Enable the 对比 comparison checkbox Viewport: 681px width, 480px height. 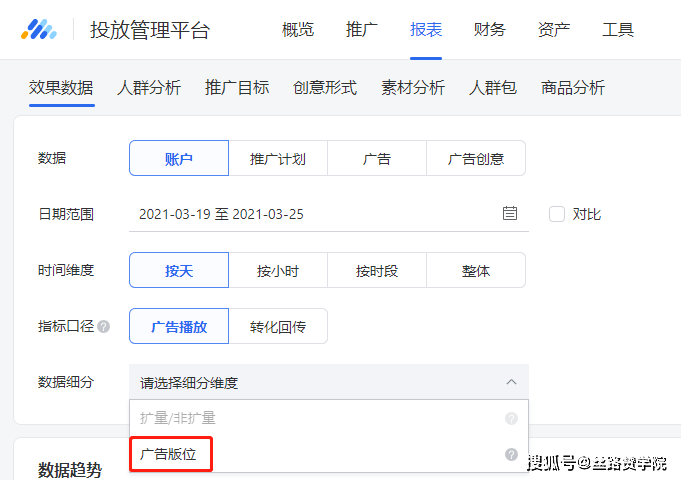click(x=557, y=214)
